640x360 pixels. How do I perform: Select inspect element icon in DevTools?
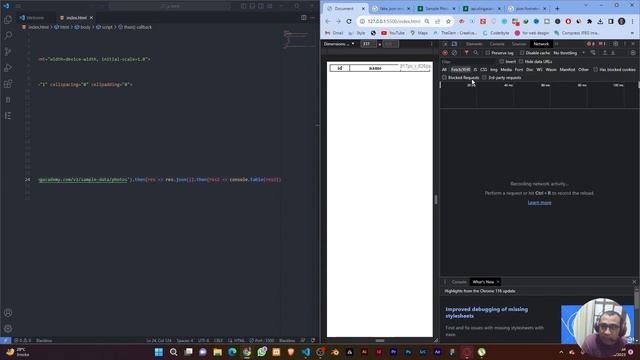445,44
